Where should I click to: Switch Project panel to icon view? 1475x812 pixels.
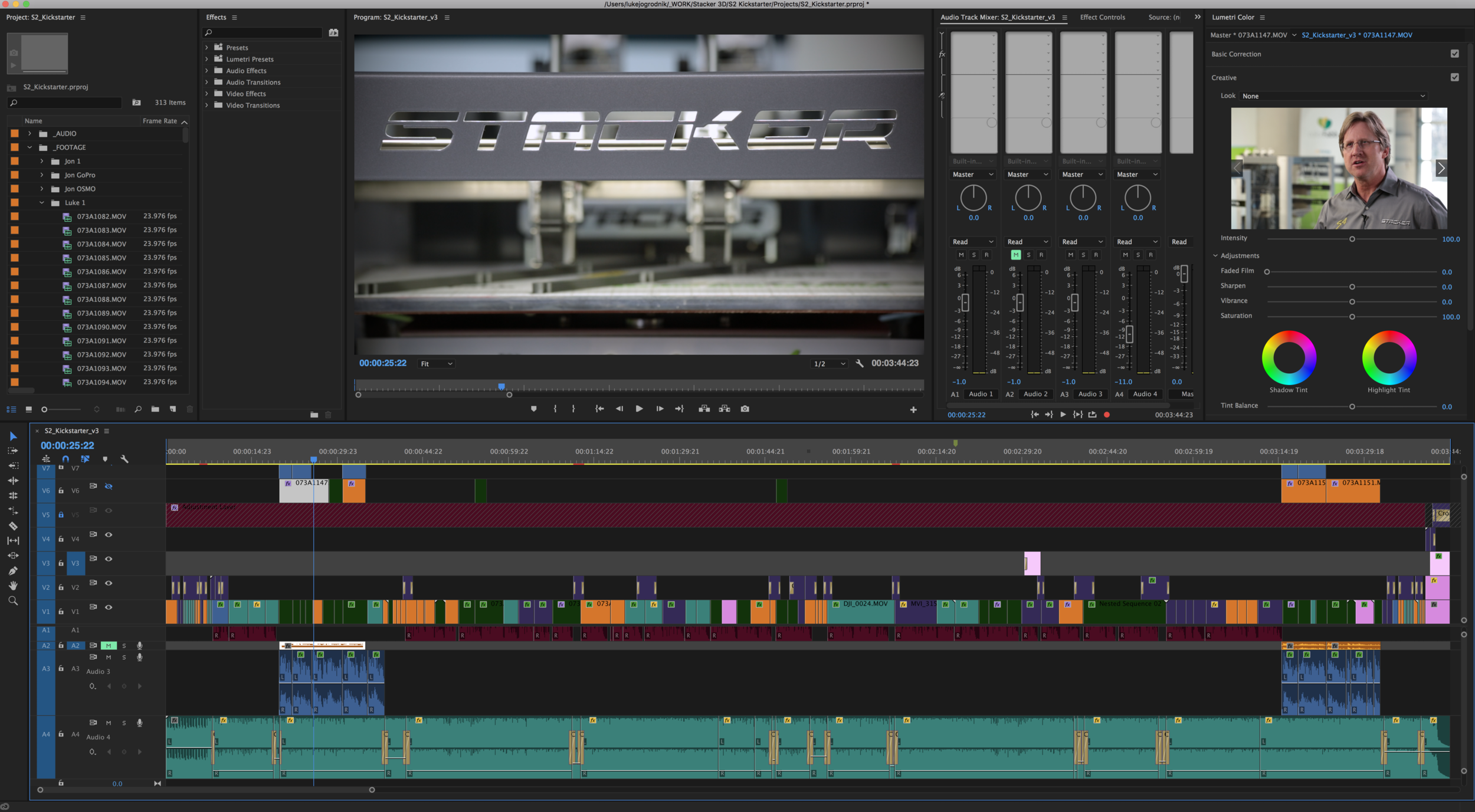point(28,409)
